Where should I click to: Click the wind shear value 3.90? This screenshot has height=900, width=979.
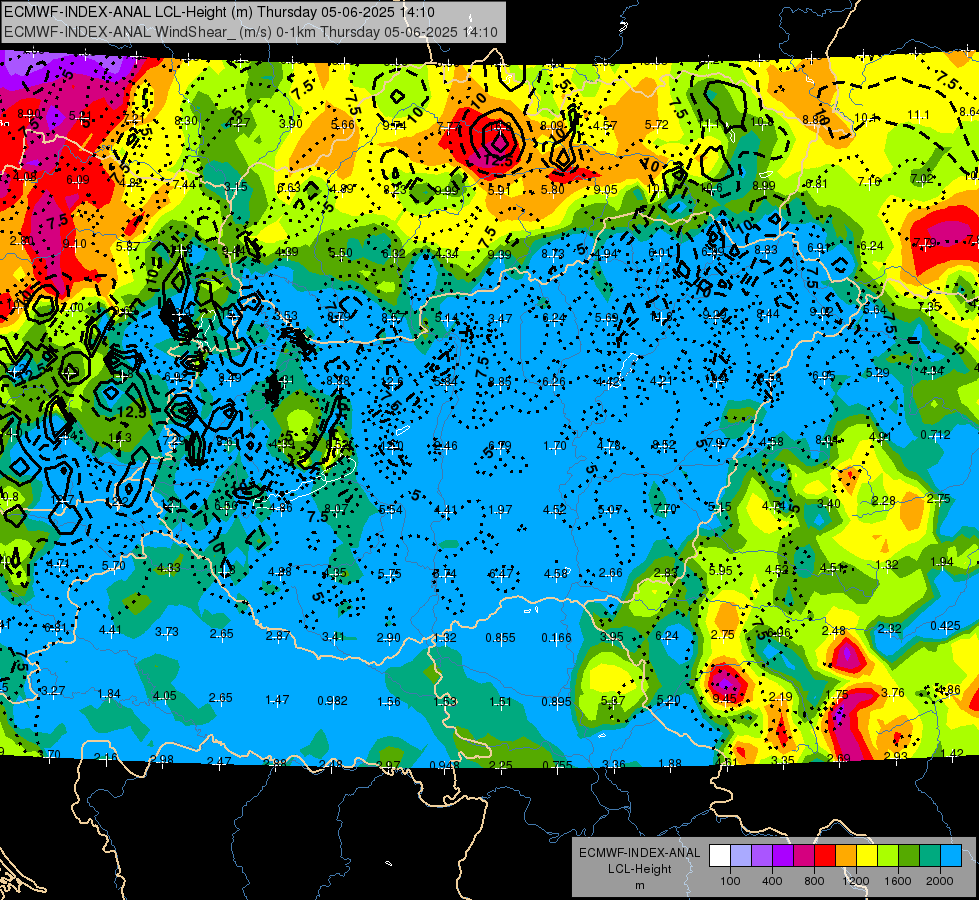coord(290,124)
